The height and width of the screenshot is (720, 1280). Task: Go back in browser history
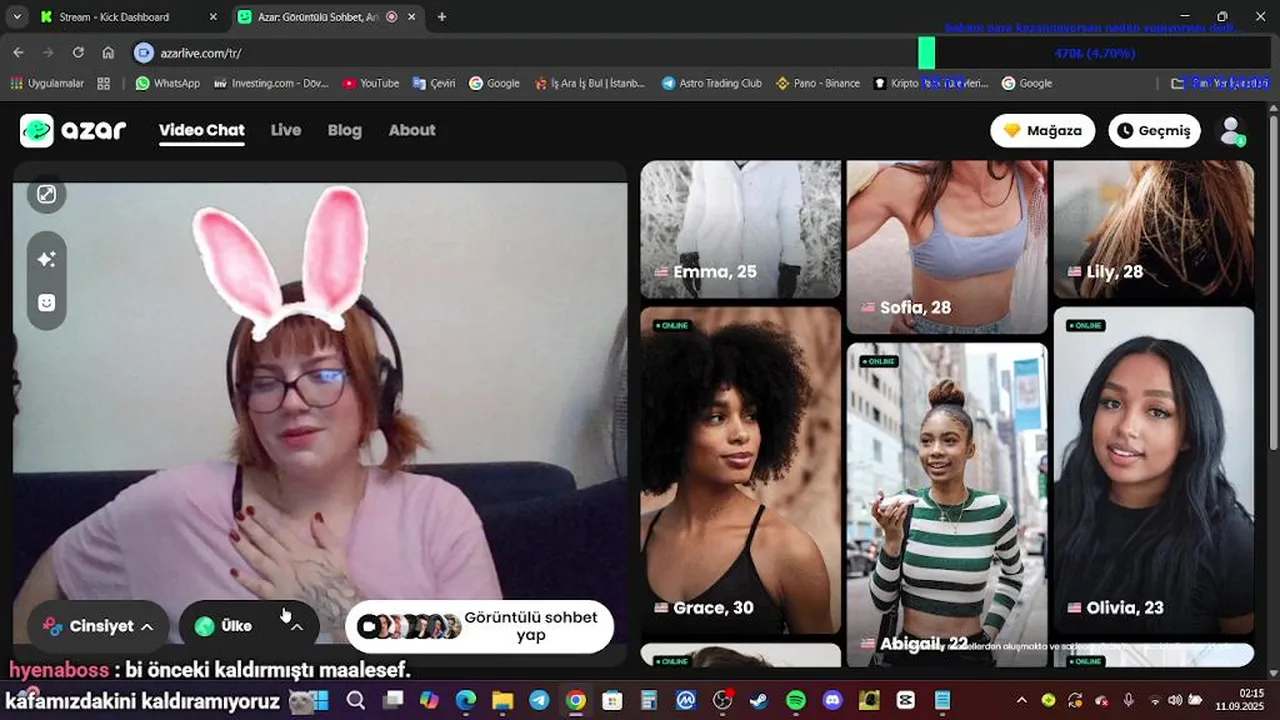18,53
